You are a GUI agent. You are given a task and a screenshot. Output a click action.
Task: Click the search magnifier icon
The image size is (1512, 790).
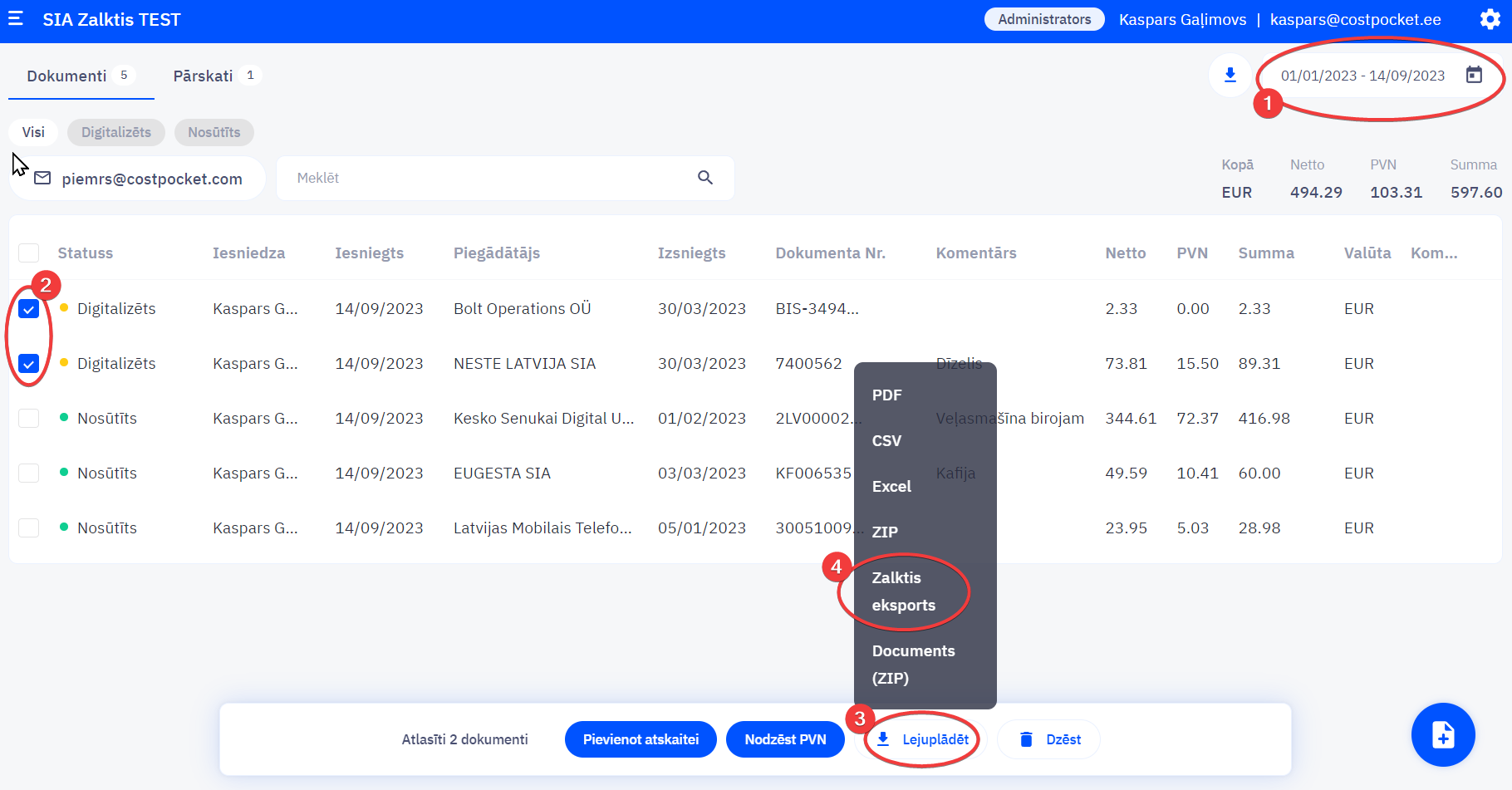705,178
